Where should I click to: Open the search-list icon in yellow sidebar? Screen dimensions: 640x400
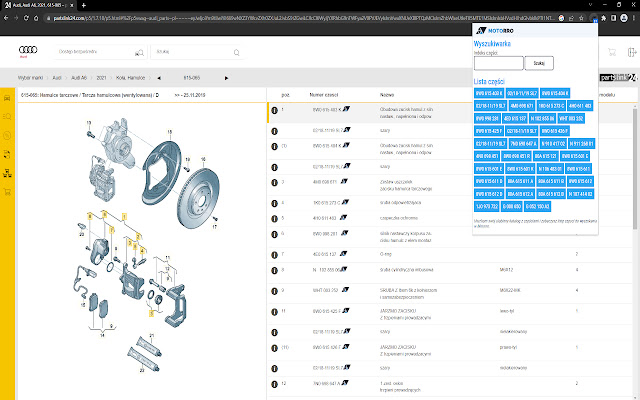[x=7, y=117]
